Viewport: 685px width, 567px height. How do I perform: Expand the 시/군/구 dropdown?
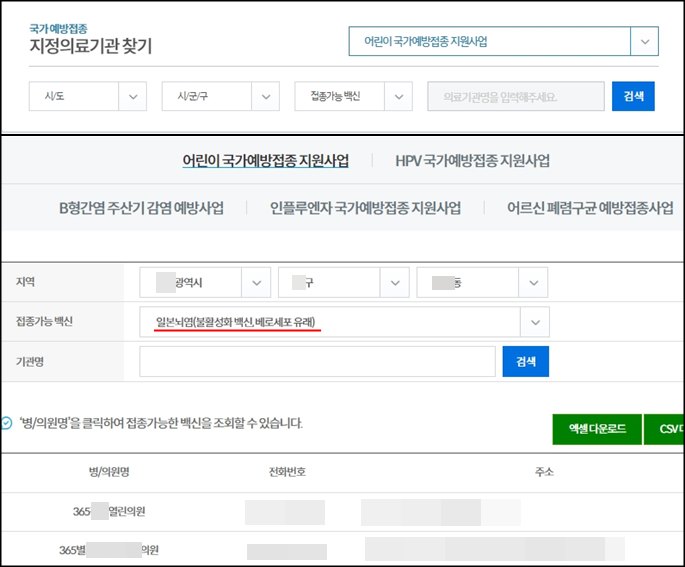point(221,96)
